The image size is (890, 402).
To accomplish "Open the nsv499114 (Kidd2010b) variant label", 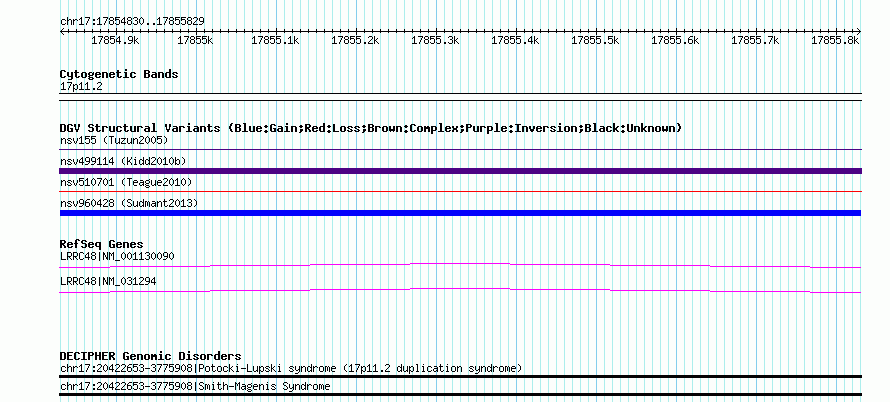I will click(x=123, y=161).
